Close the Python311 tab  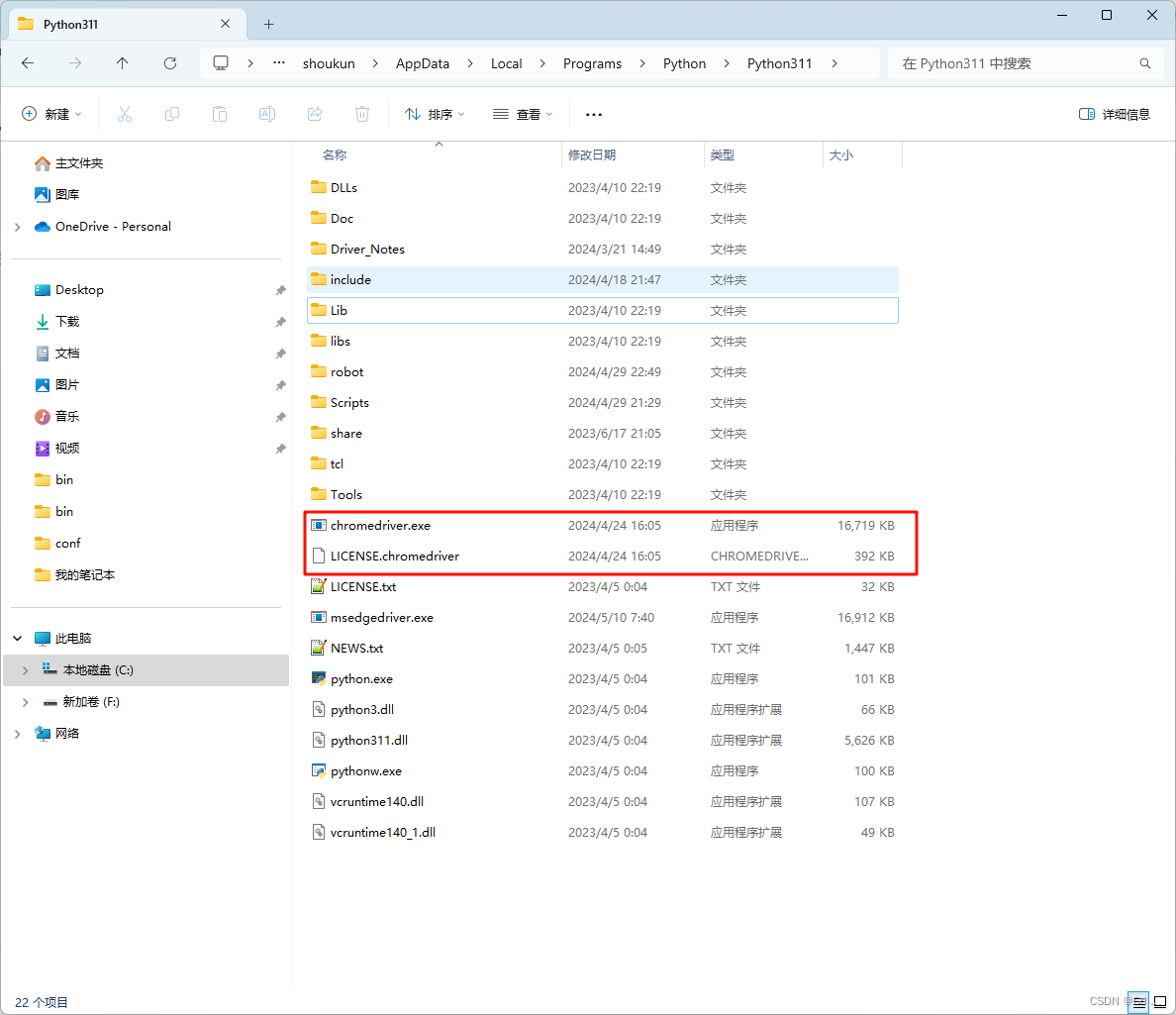tap(225, 24)
